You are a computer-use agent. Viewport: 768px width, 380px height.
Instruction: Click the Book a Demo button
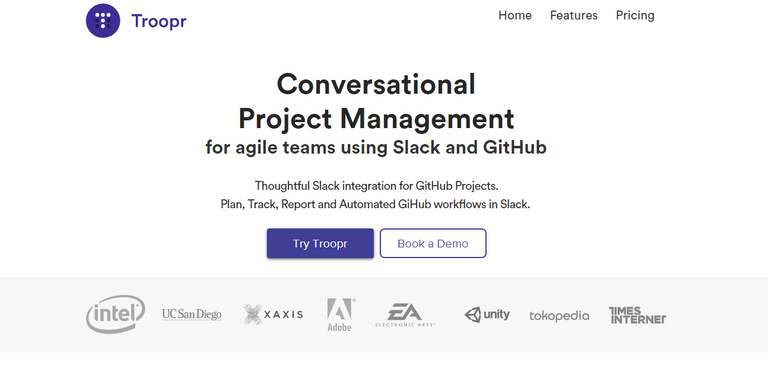433,243
